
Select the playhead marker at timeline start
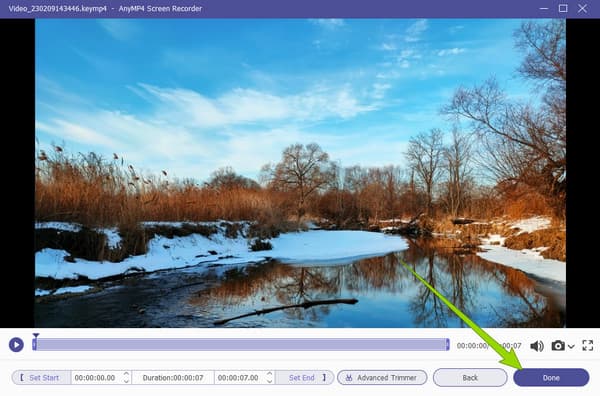coord(36,336)
